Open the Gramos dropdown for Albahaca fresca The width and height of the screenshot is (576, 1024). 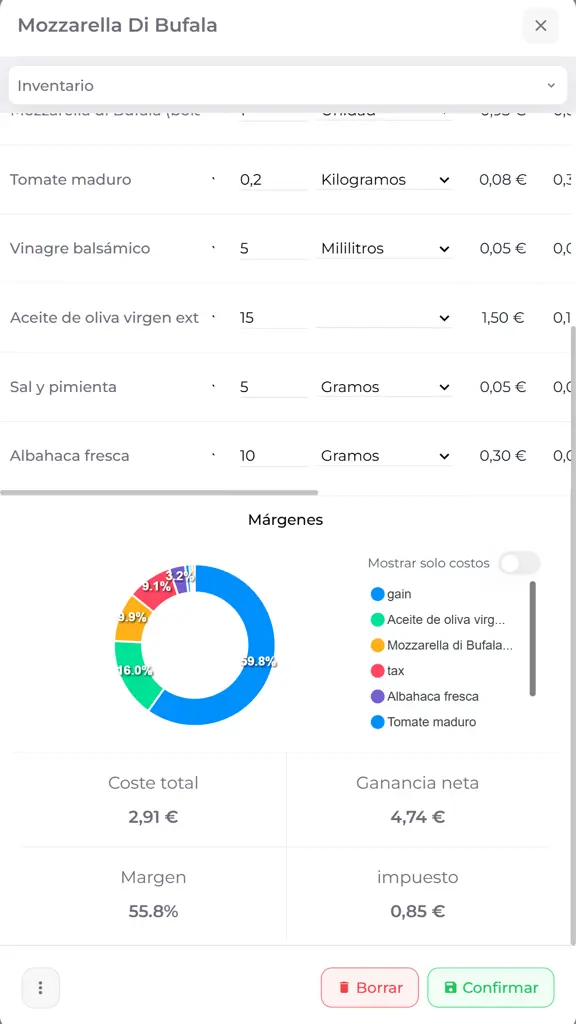pos(385,455)
